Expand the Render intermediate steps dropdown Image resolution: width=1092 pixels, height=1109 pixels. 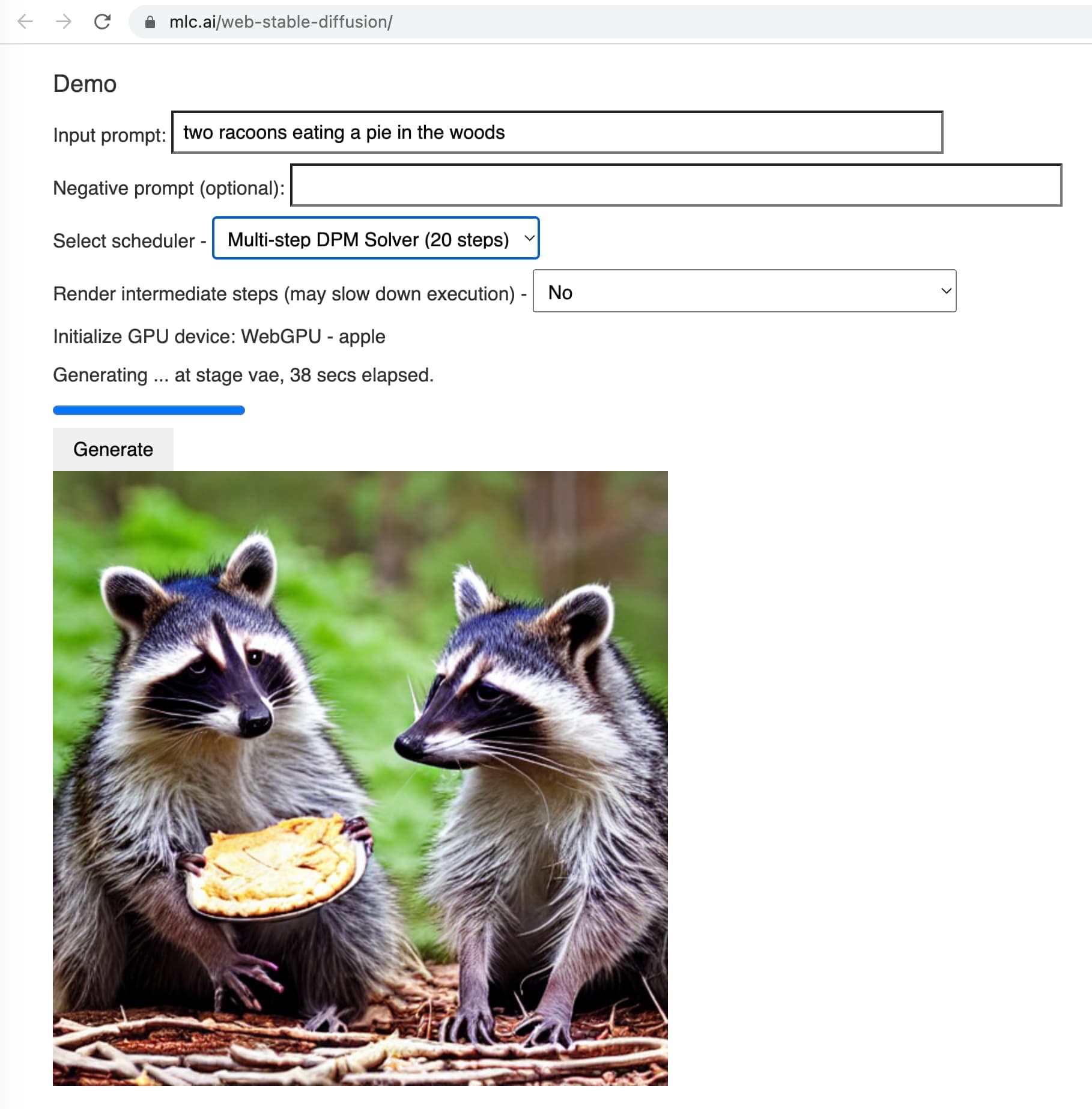coord(744,291)
